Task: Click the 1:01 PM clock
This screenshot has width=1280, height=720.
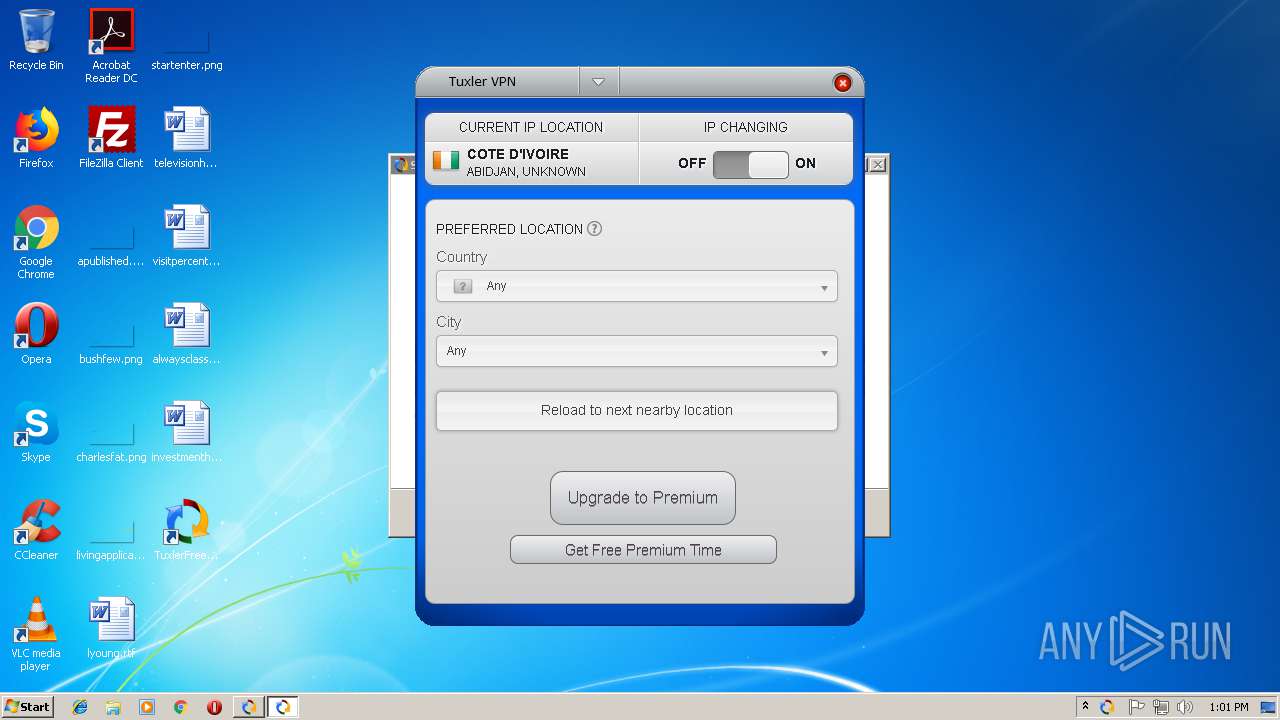Action: [1228, 707]
